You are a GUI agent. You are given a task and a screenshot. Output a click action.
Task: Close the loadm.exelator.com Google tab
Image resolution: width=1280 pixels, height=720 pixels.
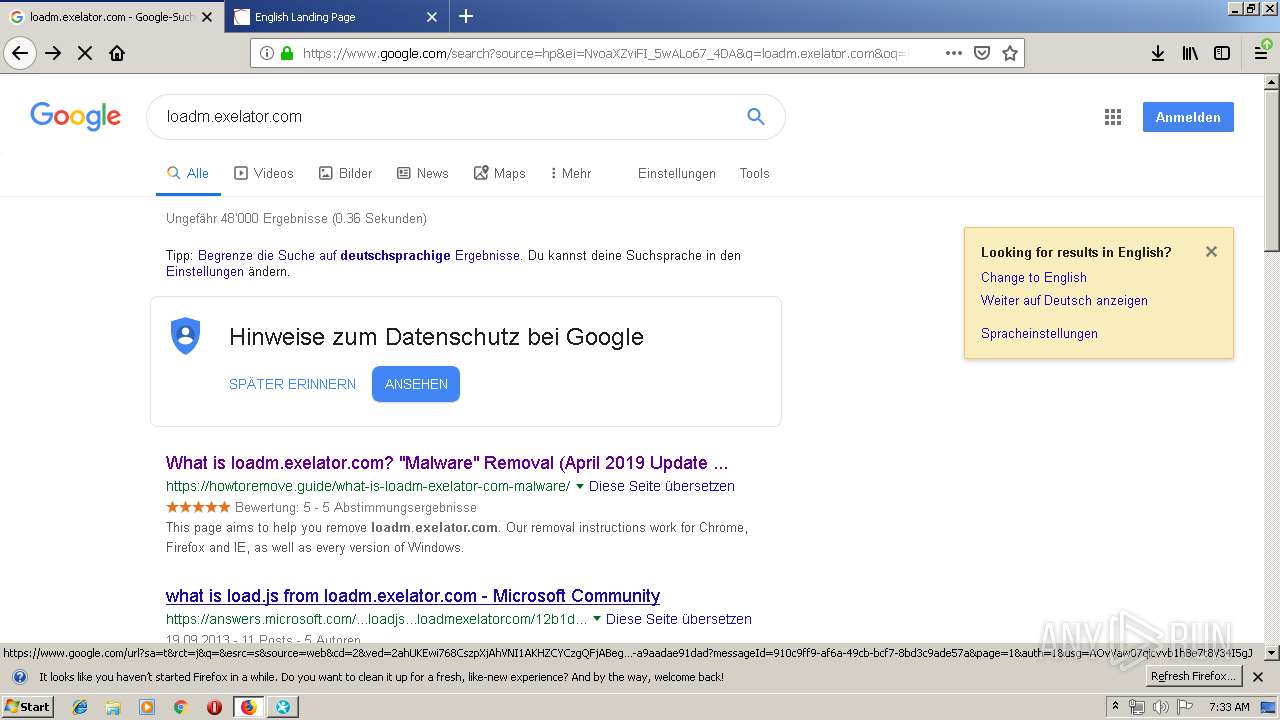point(207,17)
